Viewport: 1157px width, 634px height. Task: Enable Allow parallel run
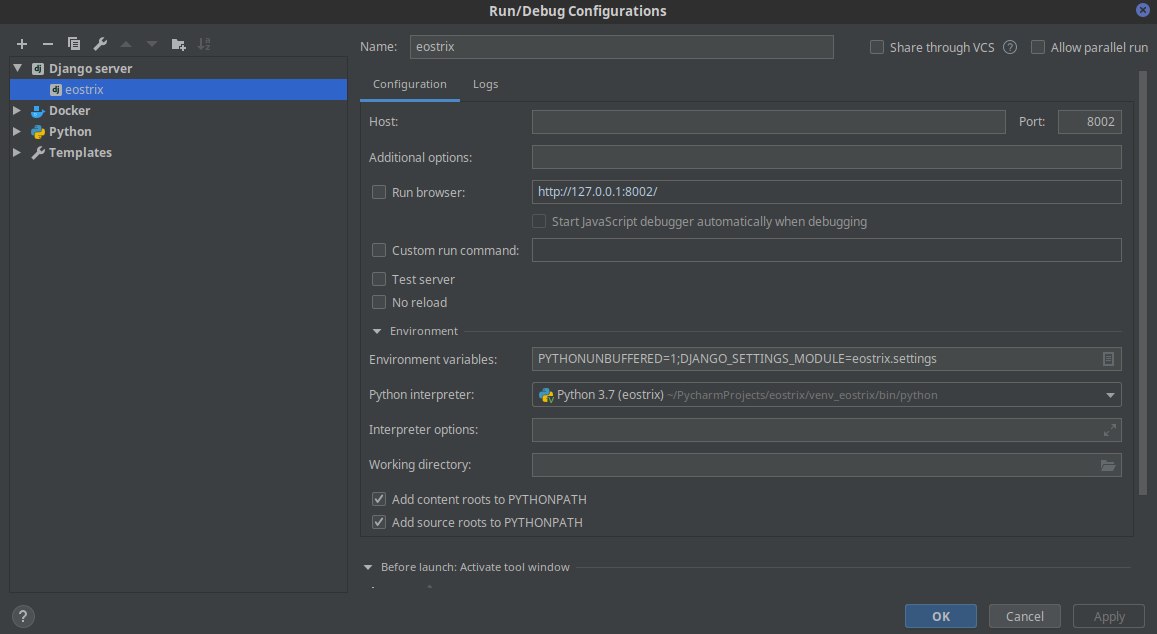(1037, 47)
